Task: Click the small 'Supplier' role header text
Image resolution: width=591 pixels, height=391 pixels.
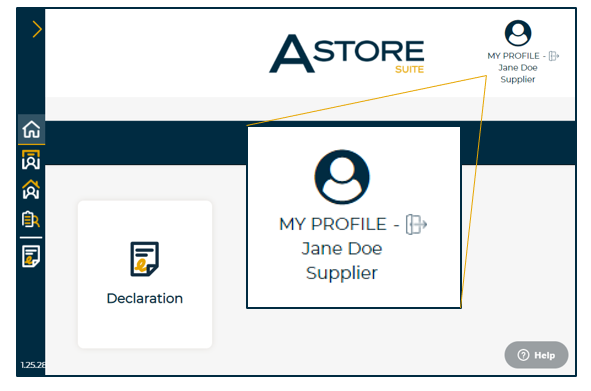Action: [518, 80]
